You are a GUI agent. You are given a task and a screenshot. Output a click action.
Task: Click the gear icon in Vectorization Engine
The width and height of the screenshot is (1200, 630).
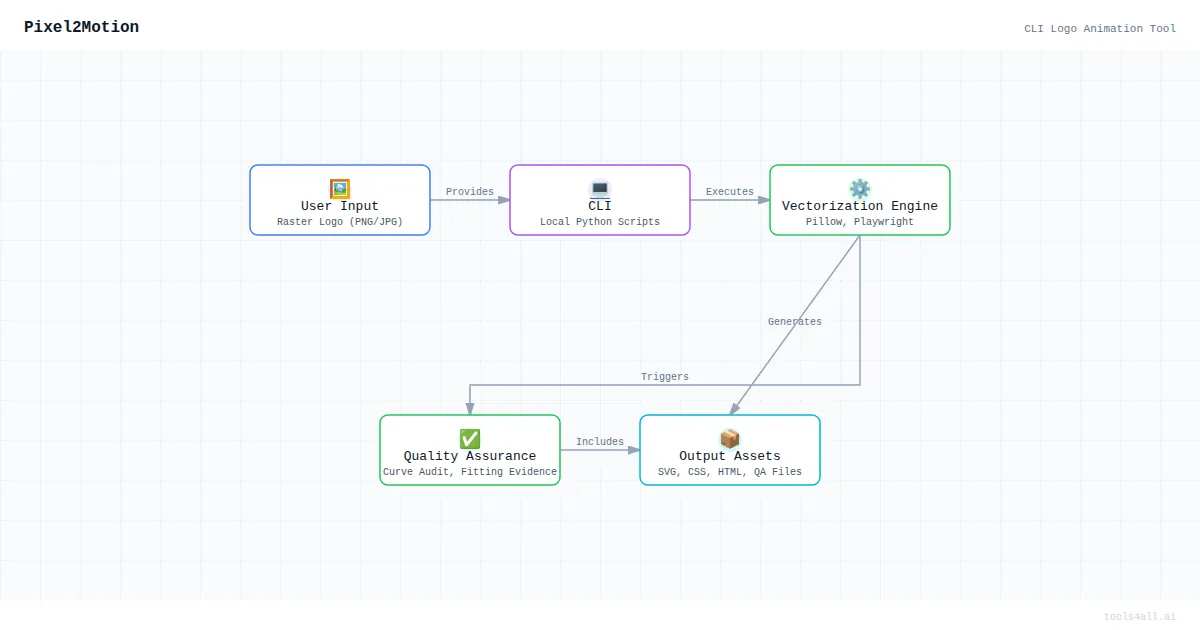[x=860, y=189]
